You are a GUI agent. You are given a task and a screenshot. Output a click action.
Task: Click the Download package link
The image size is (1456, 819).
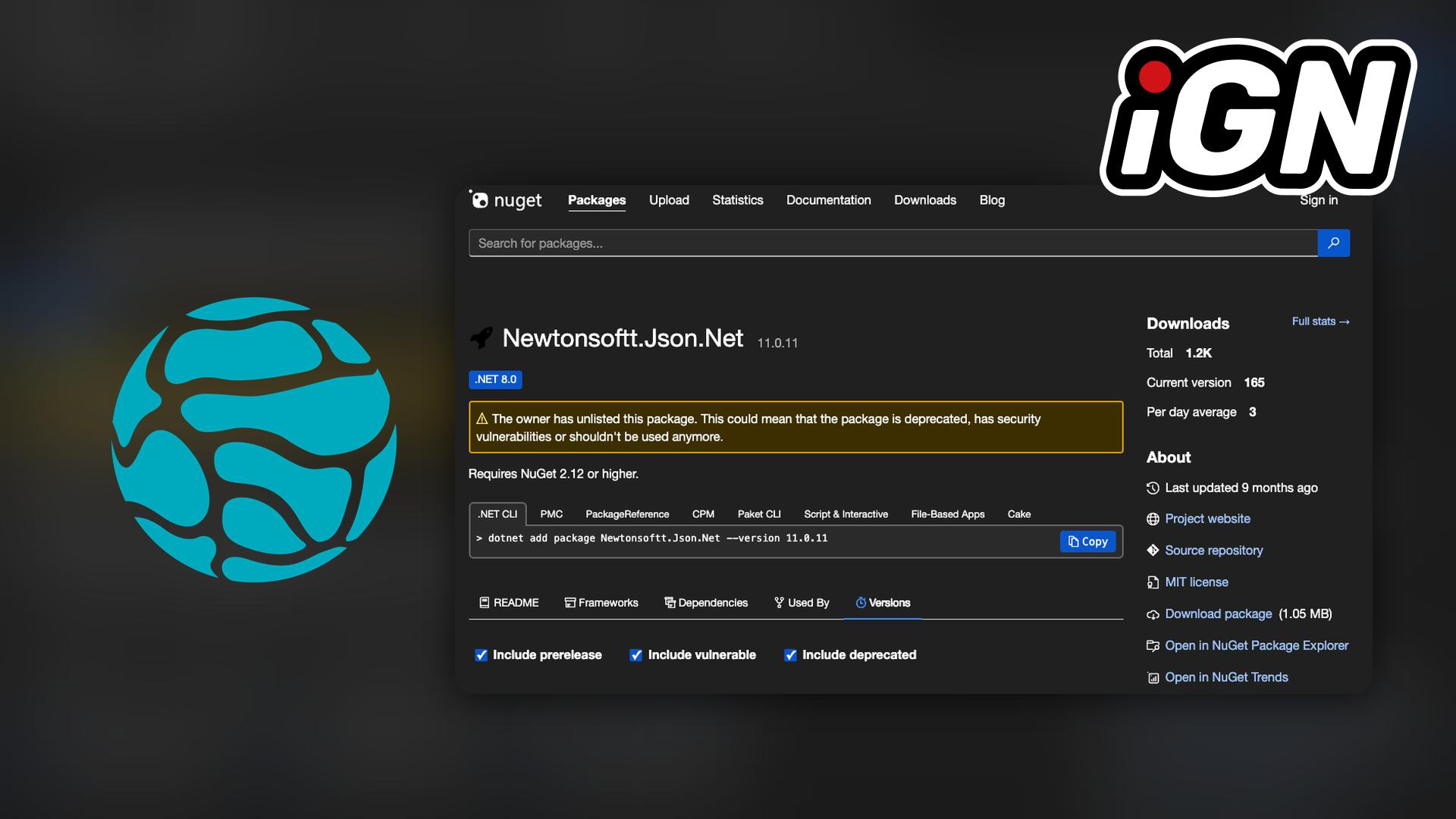pos(1219,614)
